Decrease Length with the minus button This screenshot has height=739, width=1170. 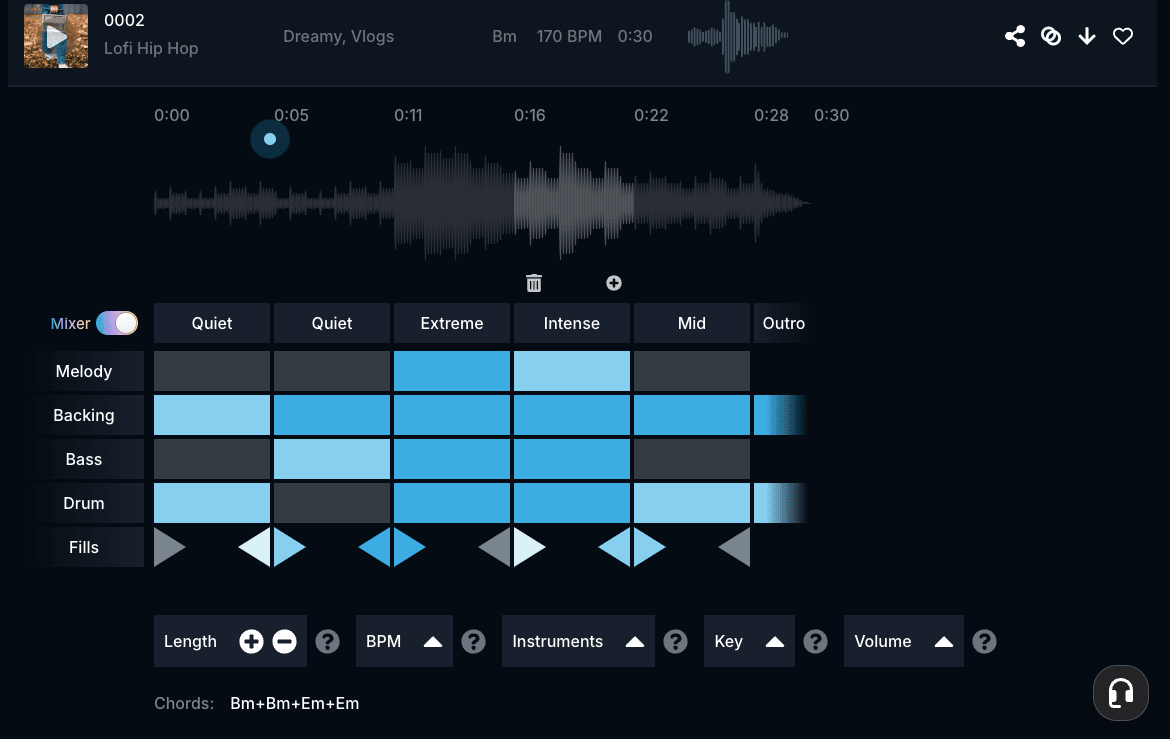pyautogui.click(x=284, y=641)
